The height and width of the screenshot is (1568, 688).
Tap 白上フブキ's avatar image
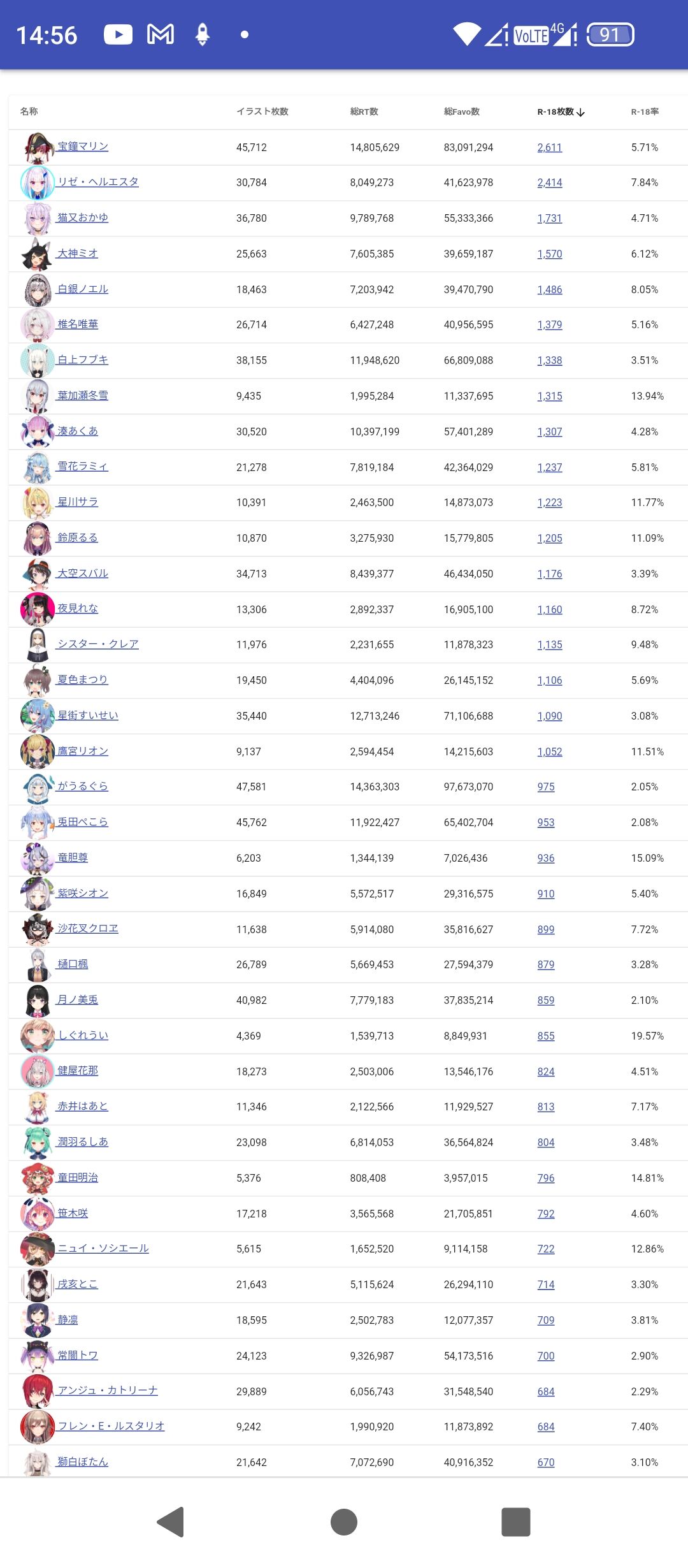pyautogui.click(x=36, y=360)
